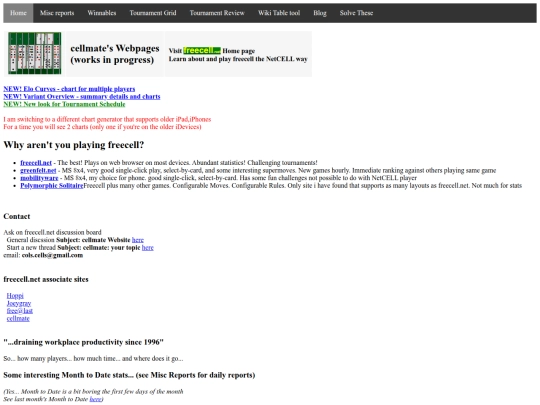Open the mobilityware link

click(39, 178)
